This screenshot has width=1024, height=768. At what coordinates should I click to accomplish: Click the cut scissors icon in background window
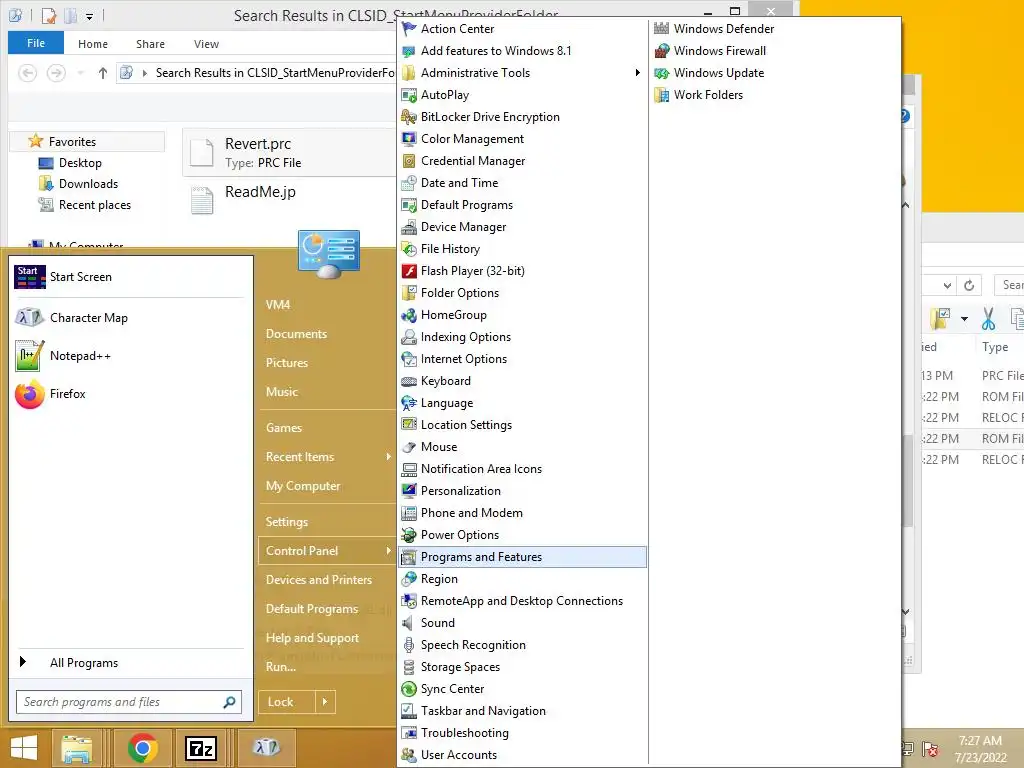point(988,319)
